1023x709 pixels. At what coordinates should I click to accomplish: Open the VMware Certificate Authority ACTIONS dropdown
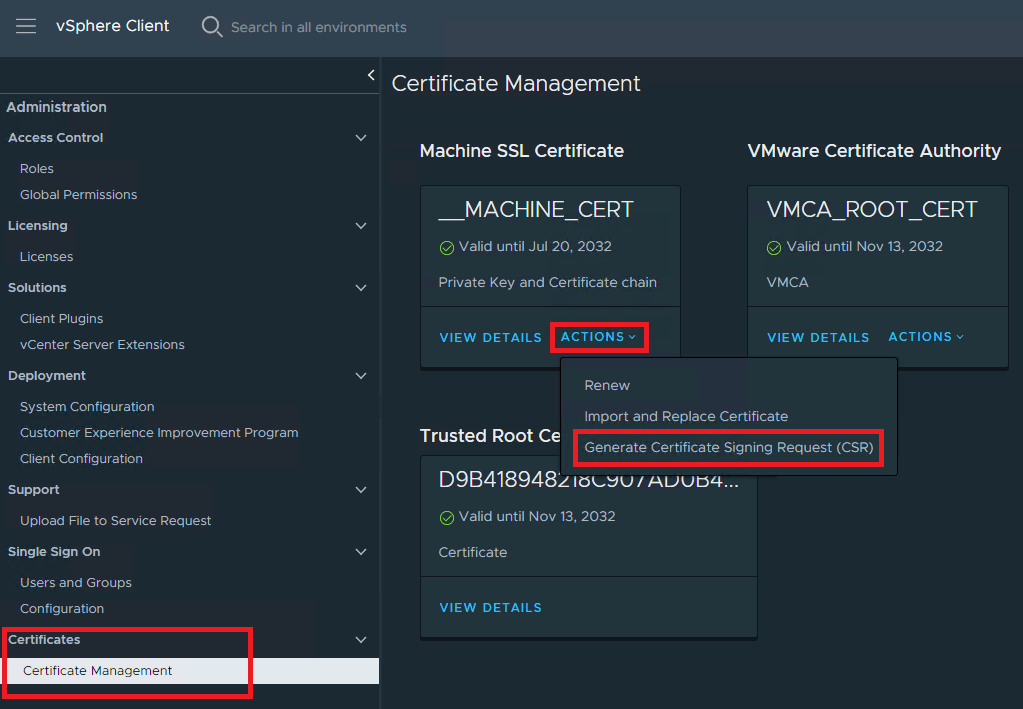tap(926, 337)
